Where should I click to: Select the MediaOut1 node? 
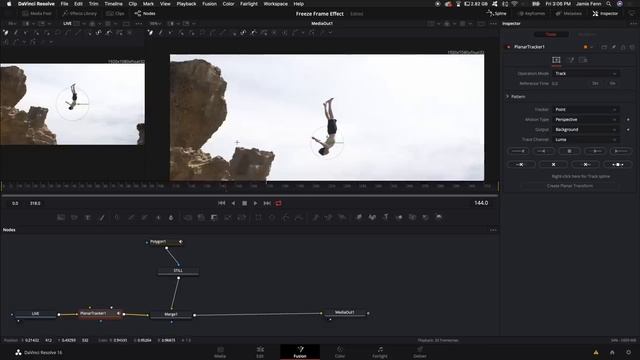tap(345, 313)
